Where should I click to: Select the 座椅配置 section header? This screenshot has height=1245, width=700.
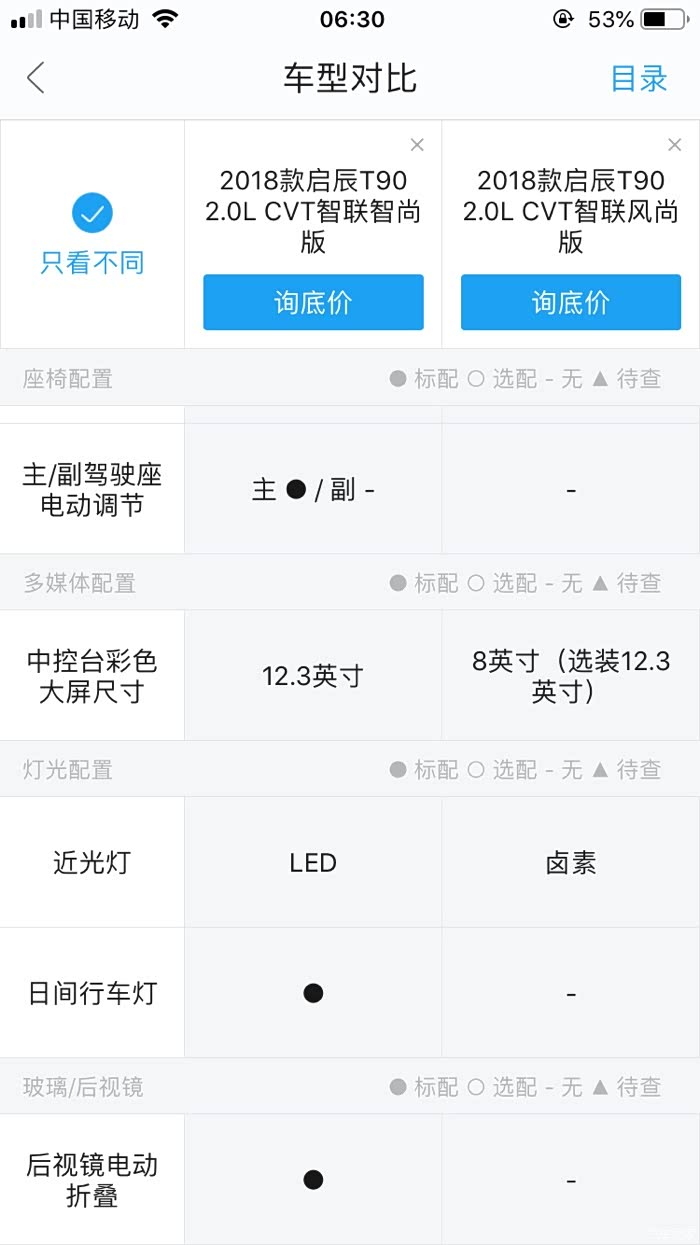[68, 378]
